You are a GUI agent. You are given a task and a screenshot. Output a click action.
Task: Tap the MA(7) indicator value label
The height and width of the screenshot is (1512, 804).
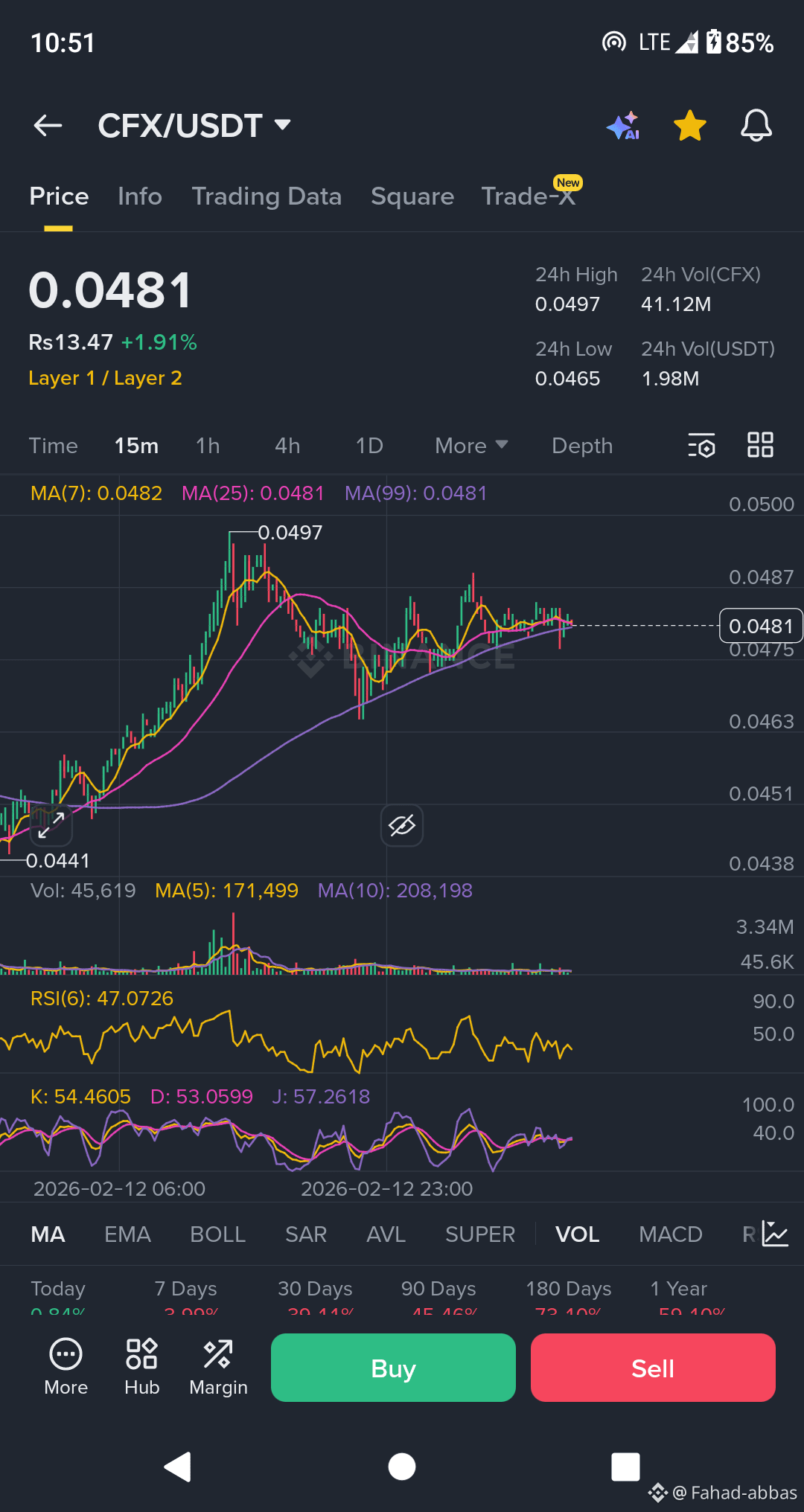pos(96,493)
